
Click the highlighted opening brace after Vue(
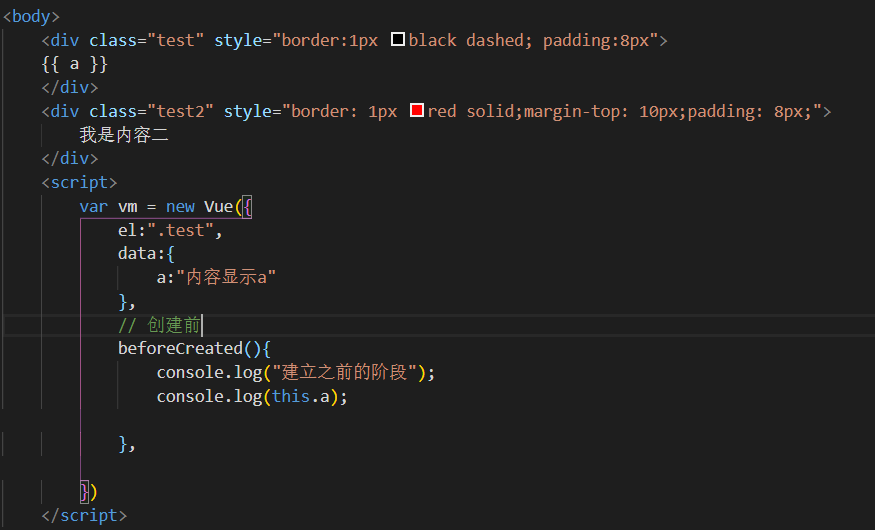tap(247, 207)
